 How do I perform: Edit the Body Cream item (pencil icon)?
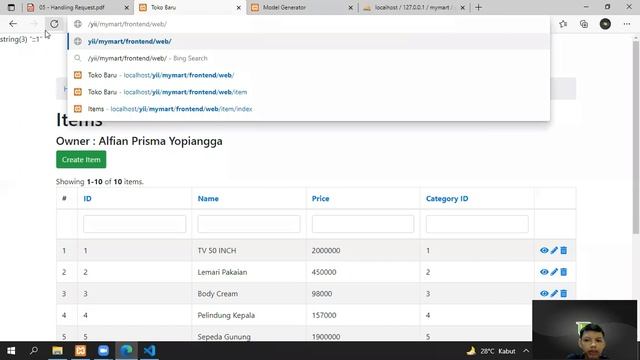[x=554, y=293]
